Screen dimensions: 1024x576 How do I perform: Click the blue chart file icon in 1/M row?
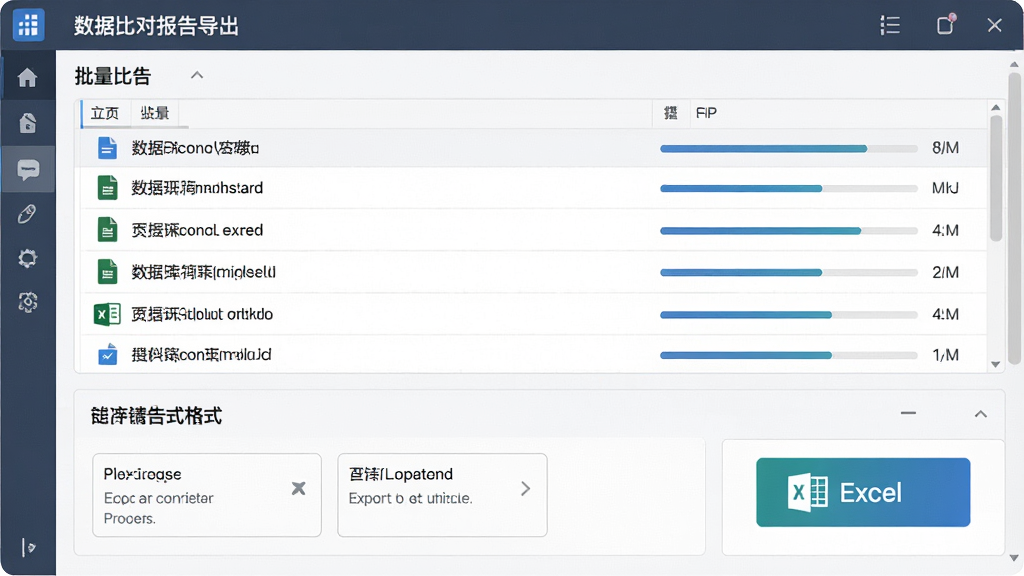pyautogui.click(x=107, y=355)
